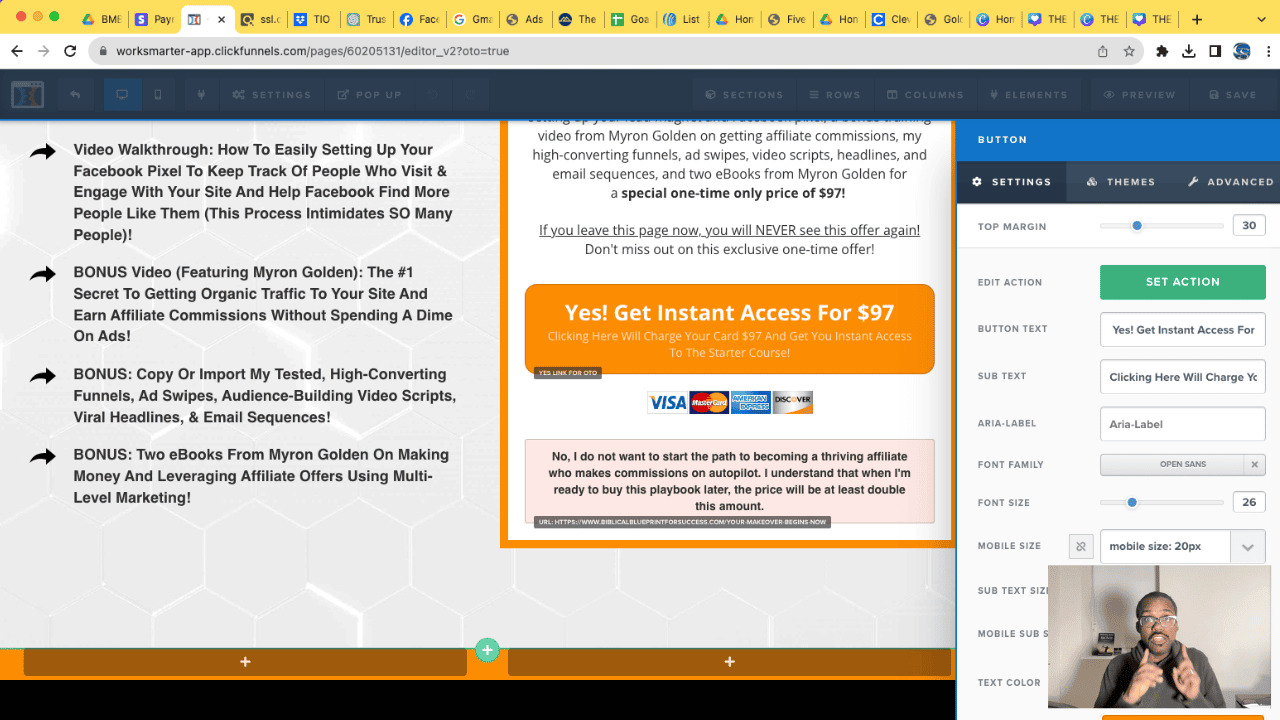Click the ClickFunnels logo icon
The image size is (1280, 720).
(27, 94)
